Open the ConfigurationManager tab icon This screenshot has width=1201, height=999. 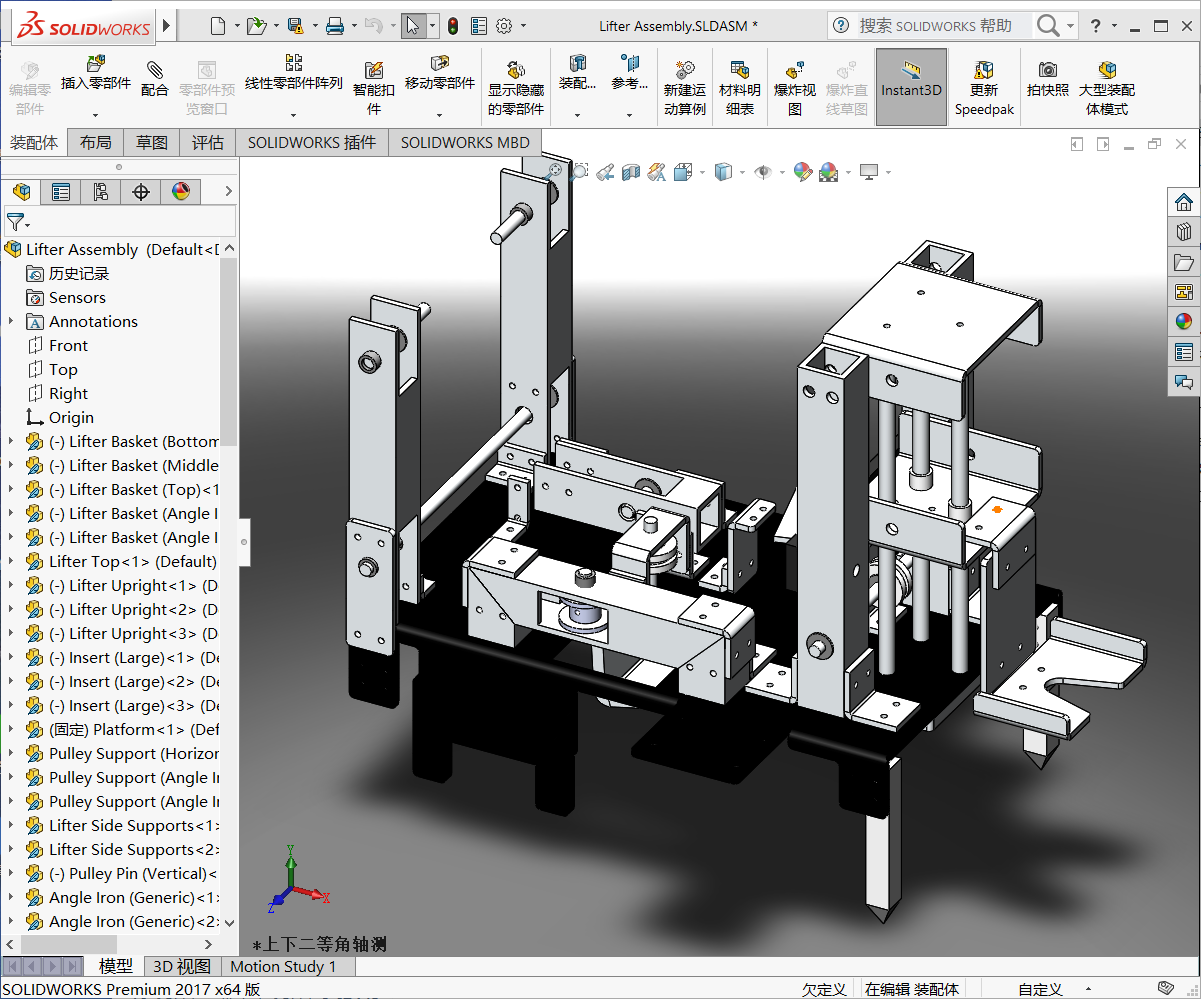(x=101, y=192)
